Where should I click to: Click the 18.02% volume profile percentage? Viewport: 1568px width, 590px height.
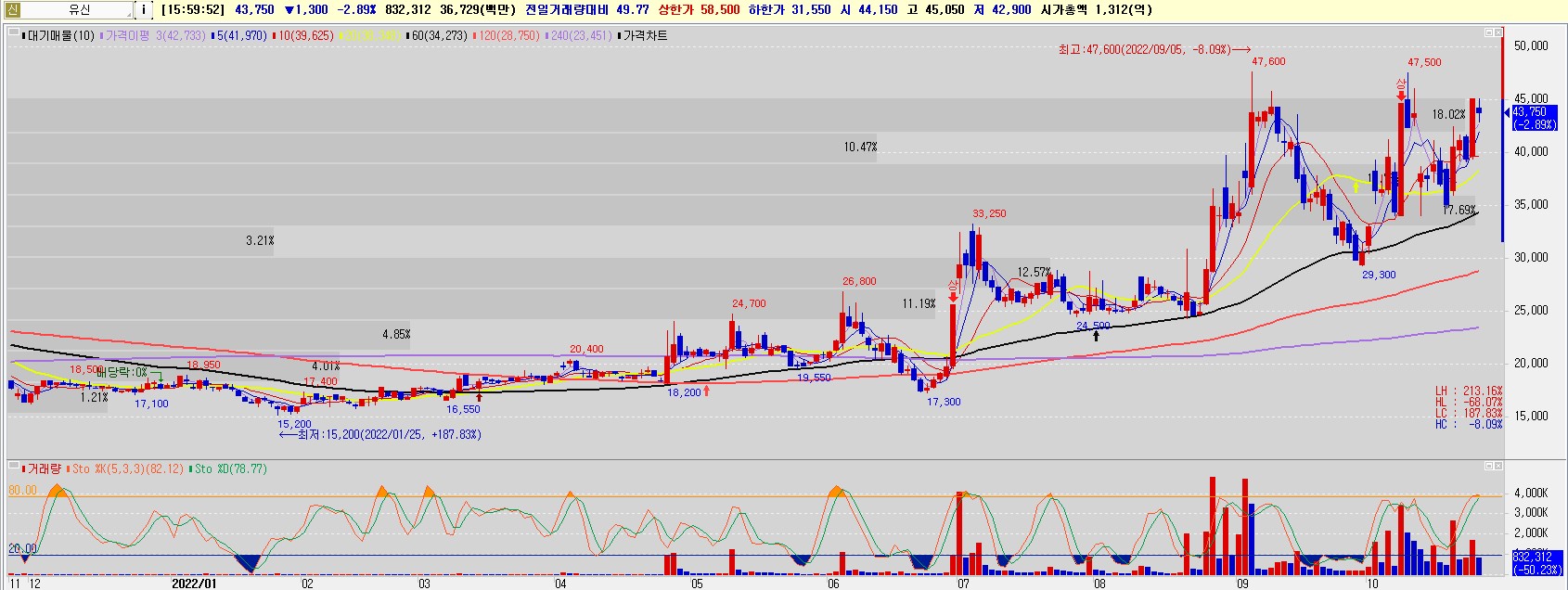coord(1448,115)
